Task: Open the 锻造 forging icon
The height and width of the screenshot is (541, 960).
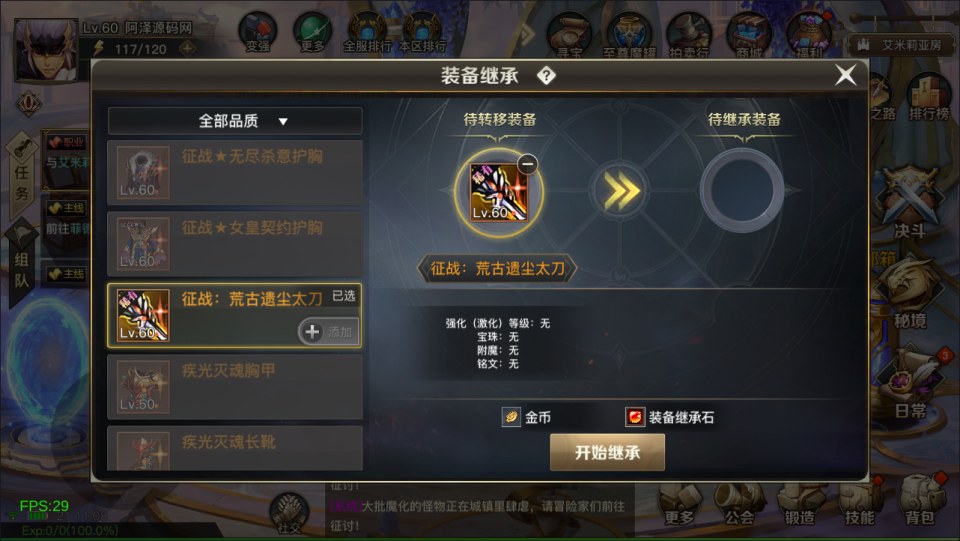Action: (x=800, y=502)
